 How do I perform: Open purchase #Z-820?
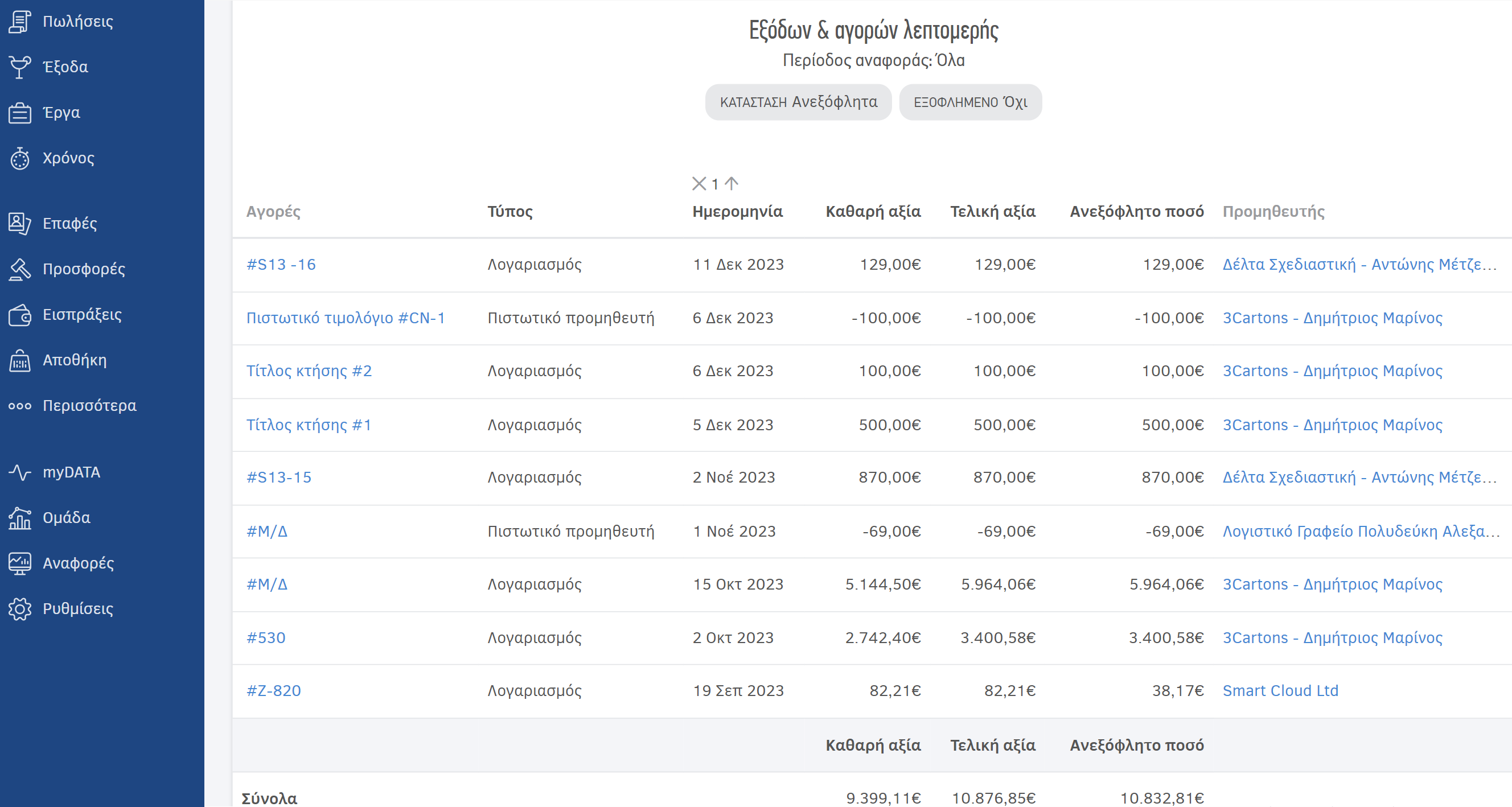coord(273,691)
